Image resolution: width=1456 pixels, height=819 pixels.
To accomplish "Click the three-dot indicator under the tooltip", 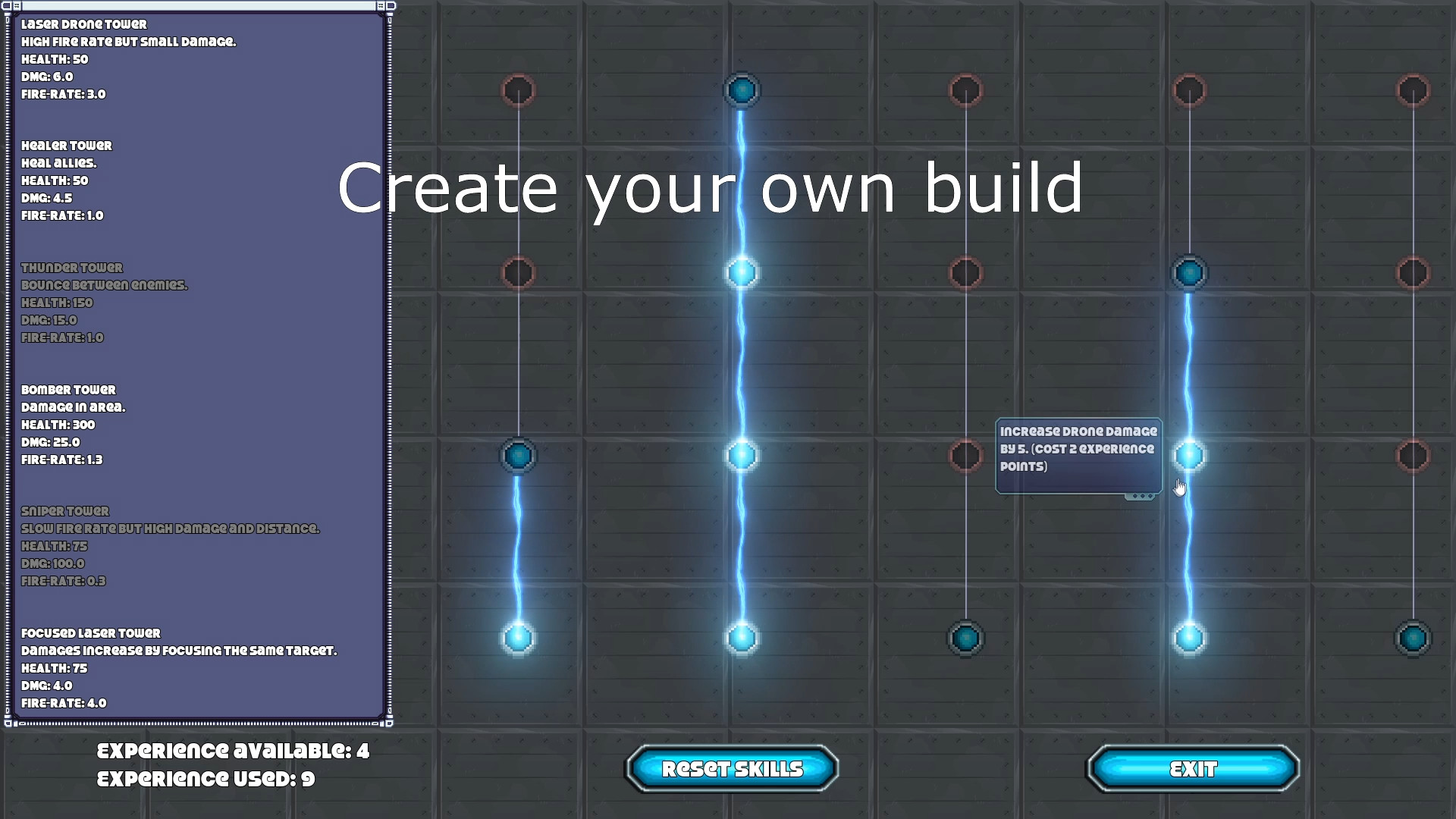I will (1142, 496).
